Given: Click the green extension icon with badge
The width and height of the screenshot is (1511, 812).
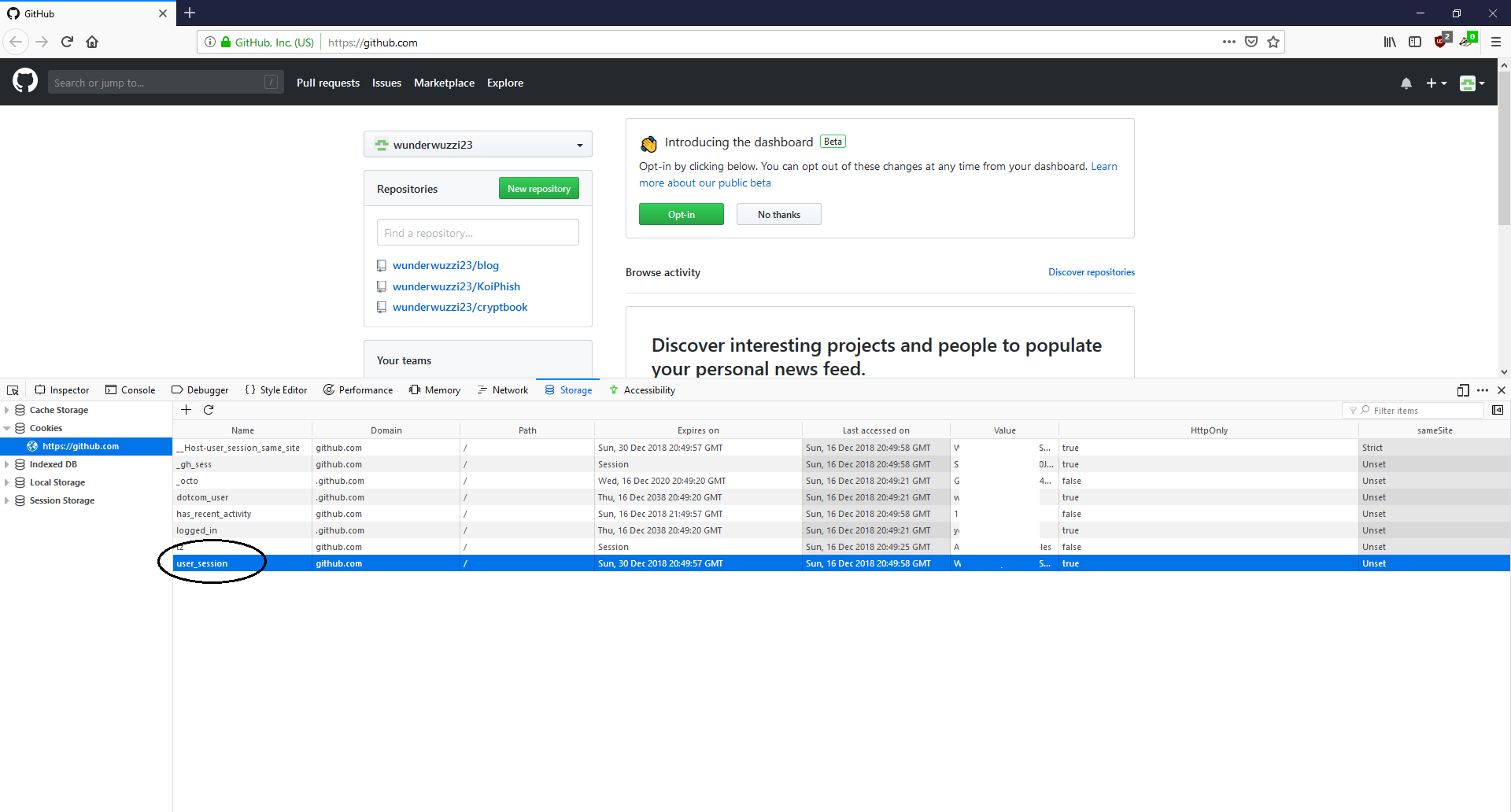Looking at the screenshot, I should (x=1468, y=41).
